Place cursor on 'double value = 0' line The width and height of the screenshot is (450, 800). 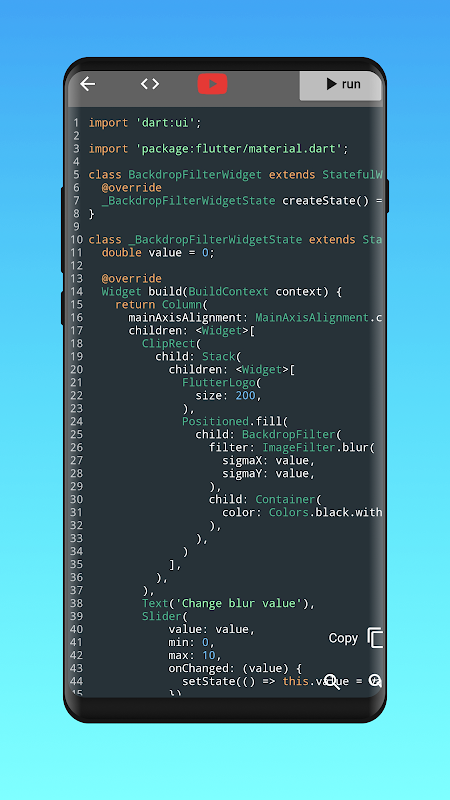click(158, 253)
